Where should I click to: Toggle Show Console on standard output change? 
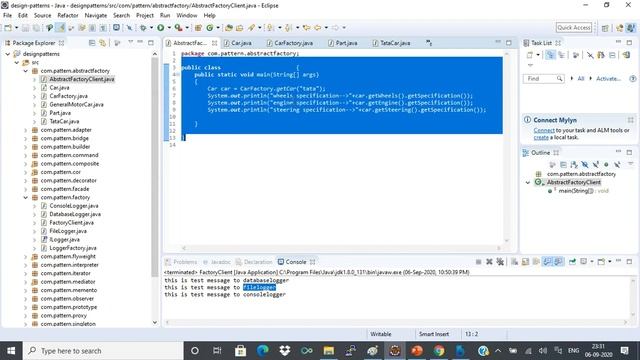point(547,262)
